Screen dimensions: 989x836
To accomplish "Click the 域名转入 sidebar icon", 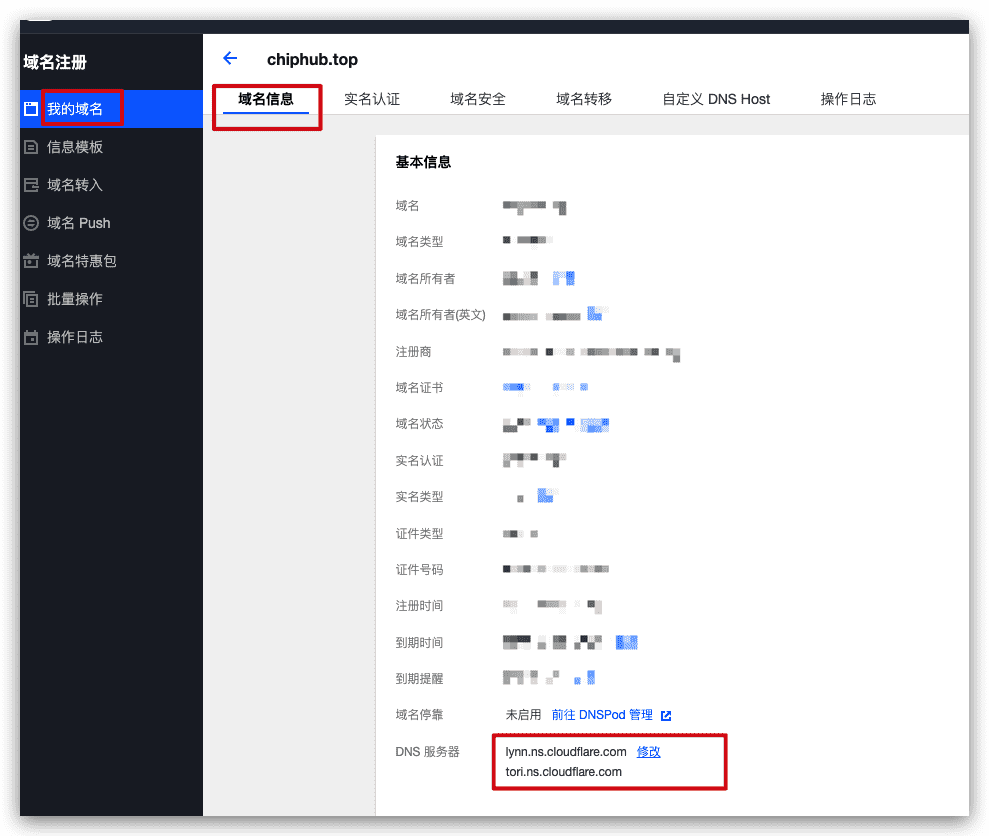I will (31, 185).
